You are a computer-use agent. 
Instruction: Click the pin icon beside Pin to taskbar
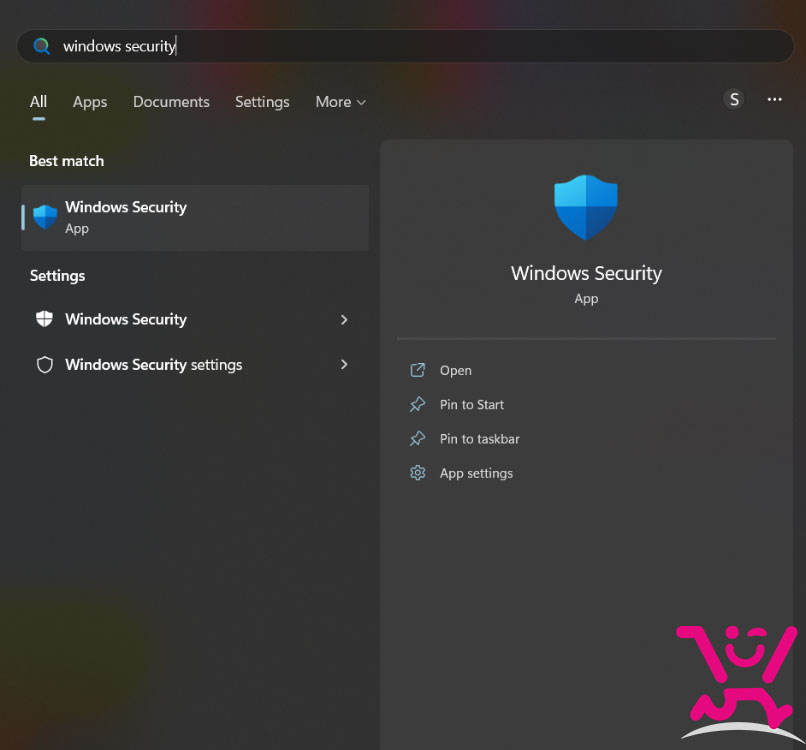pyautogui.click(x=417, y=439)
